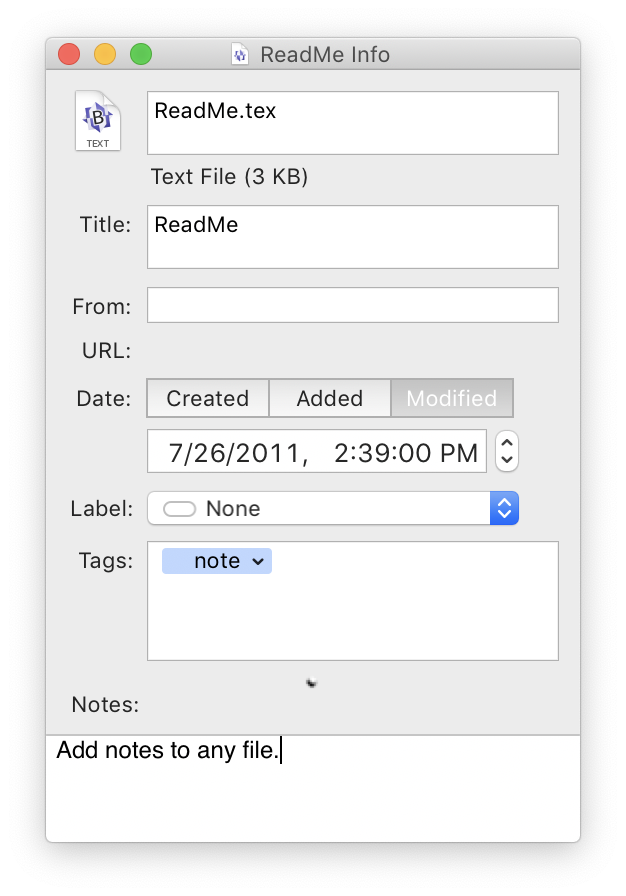Click the blue Label popup arrows
The height and width of the screenshot is (896, 626).
[504, 509]
